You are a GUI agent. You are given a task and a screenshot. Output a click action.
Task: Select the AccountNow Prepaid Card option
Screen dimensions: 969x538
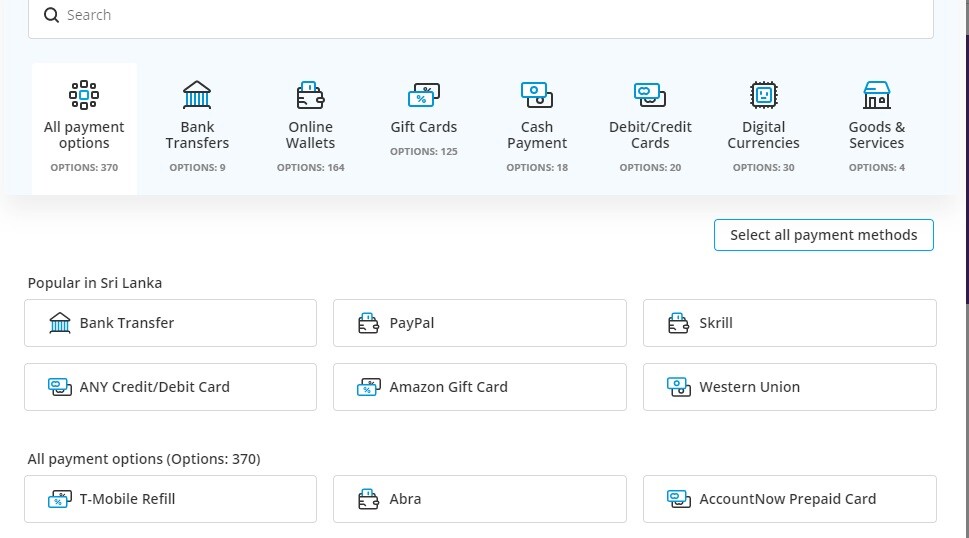[790, 499]
